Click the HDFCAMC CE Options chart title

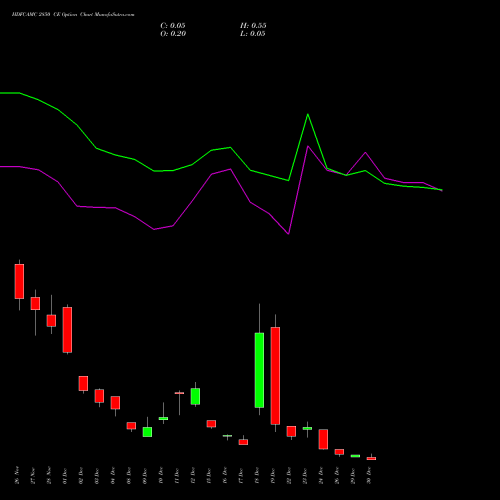point(73,15)
